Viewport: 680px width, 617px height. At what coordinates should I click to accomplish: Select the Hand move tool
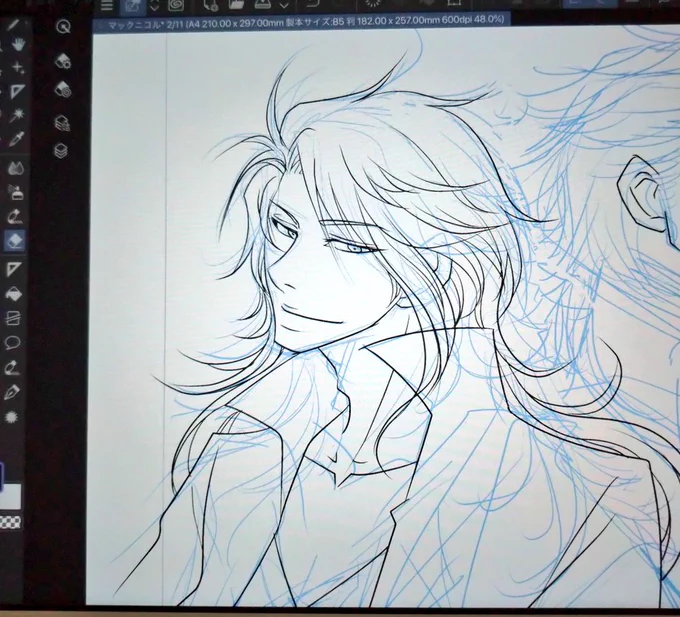tap(18, 44)
